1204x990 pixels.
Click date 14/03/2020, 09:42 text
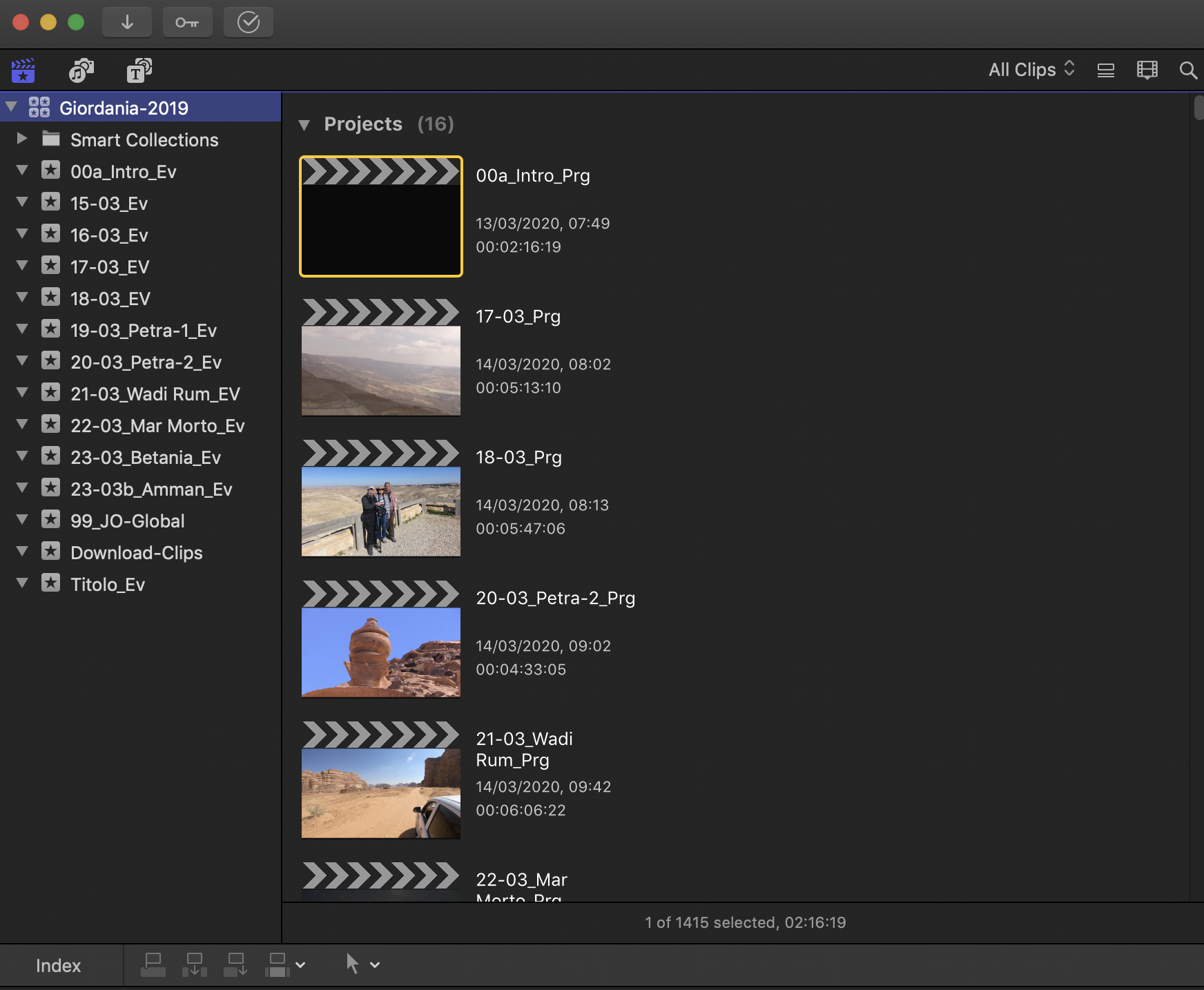tap(543, 786)
